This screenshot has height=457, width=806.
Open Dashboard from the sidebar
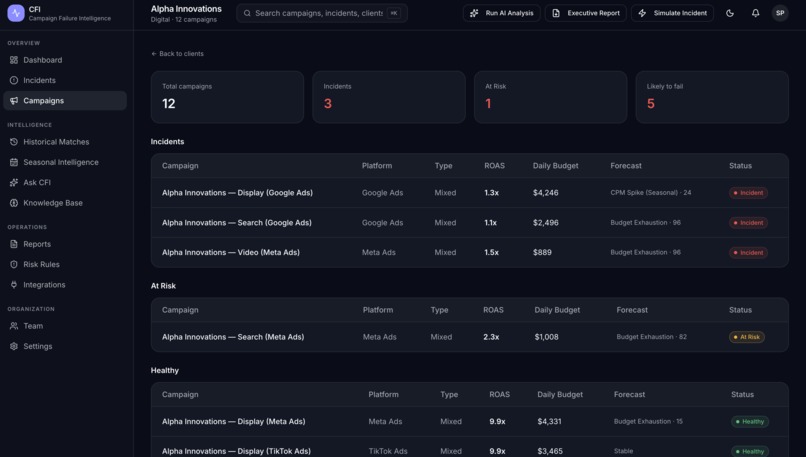(65, 60)
